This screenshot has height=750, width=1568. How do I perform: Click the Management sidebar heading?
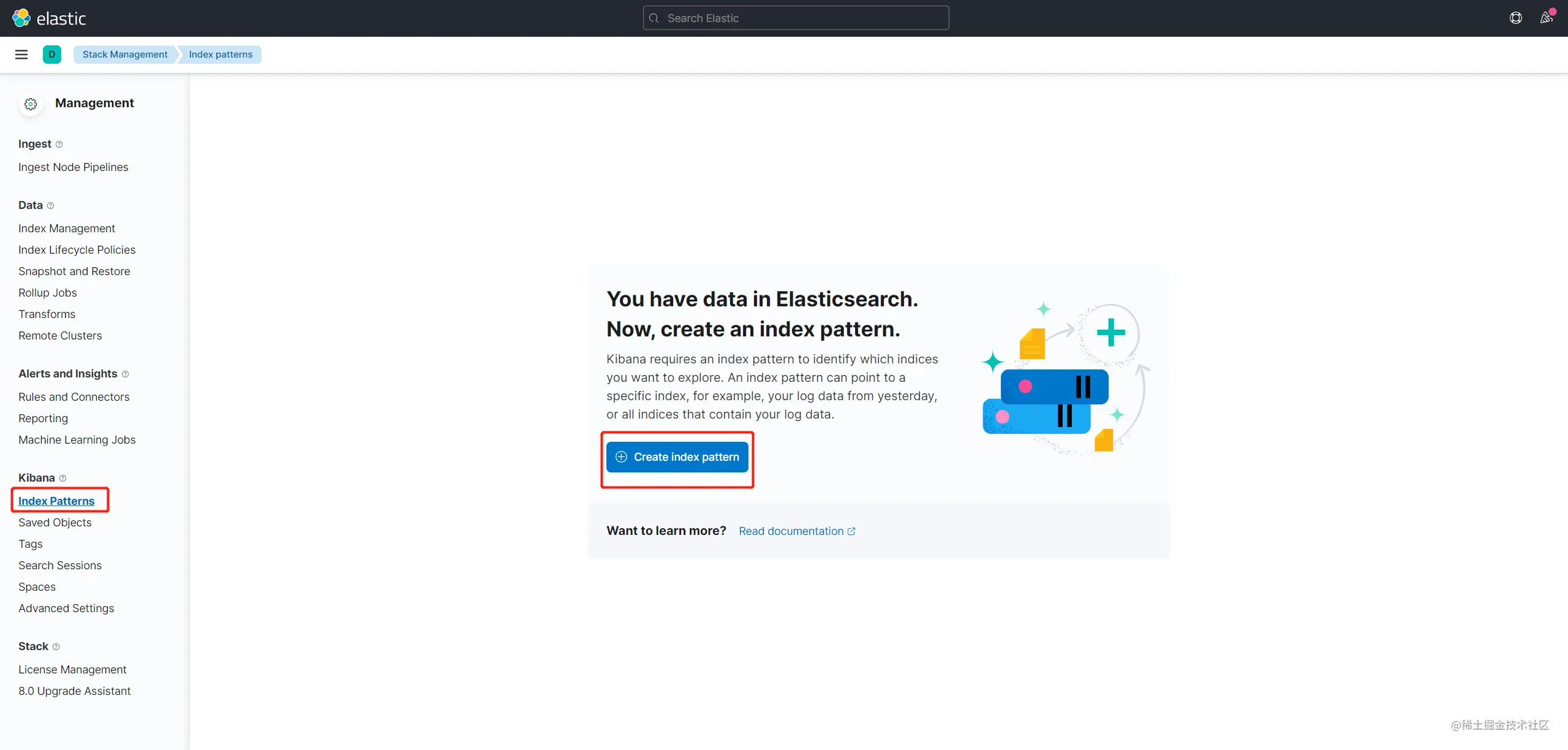pyautogui.click(x=94, y=103)
